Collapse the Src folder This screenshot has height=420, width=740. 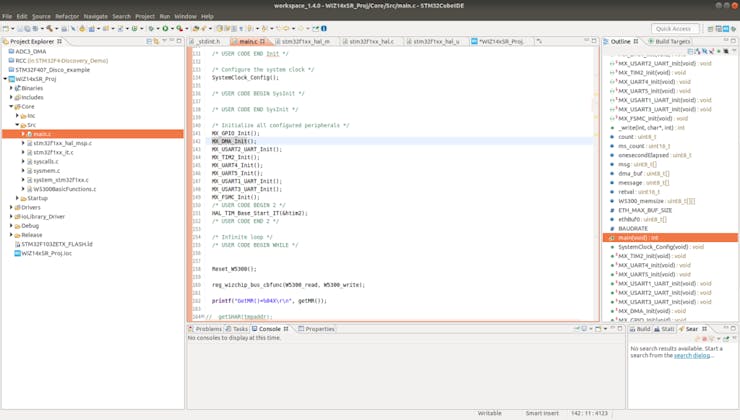[x=17, y=125]
